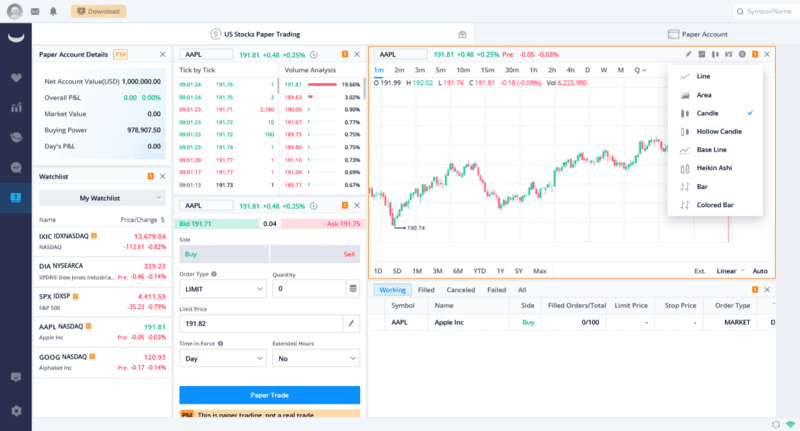Open the highlighted paper trading sidebar icon
This screenshot has width=800, height=431.
16,197
